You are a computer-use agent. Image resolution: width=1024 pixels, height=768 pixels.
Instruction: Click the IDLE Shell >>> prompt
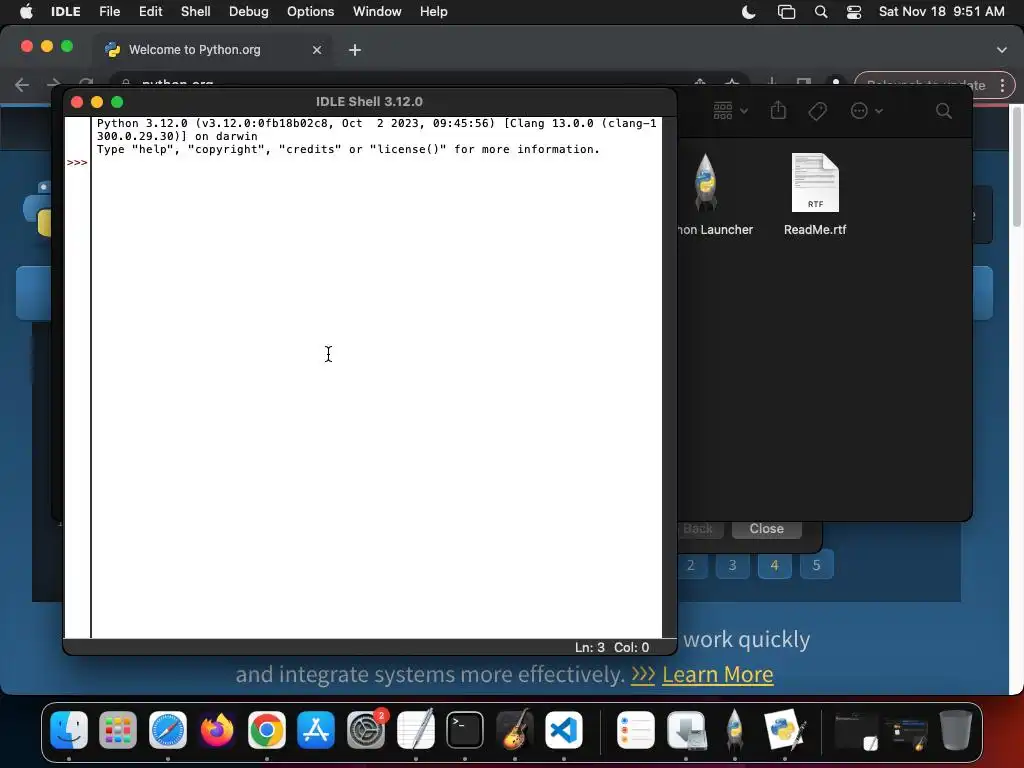coord(76,163)
